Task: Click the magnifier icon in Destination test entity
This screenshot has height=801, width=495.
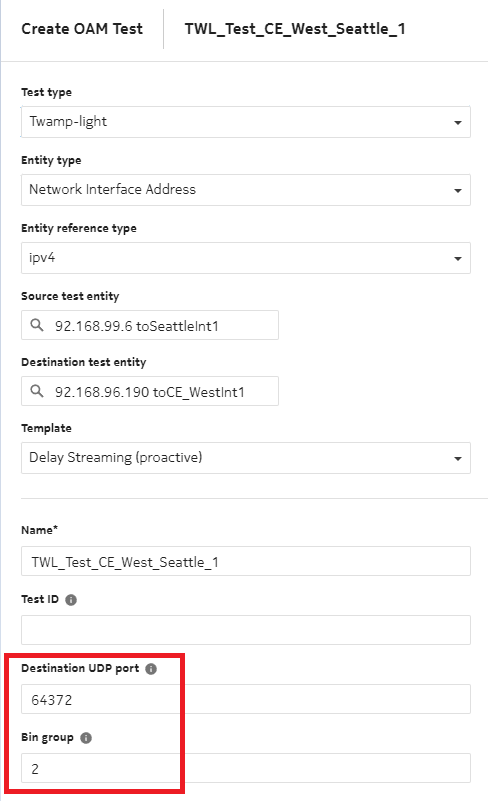Action: click(x=37, y=391)
